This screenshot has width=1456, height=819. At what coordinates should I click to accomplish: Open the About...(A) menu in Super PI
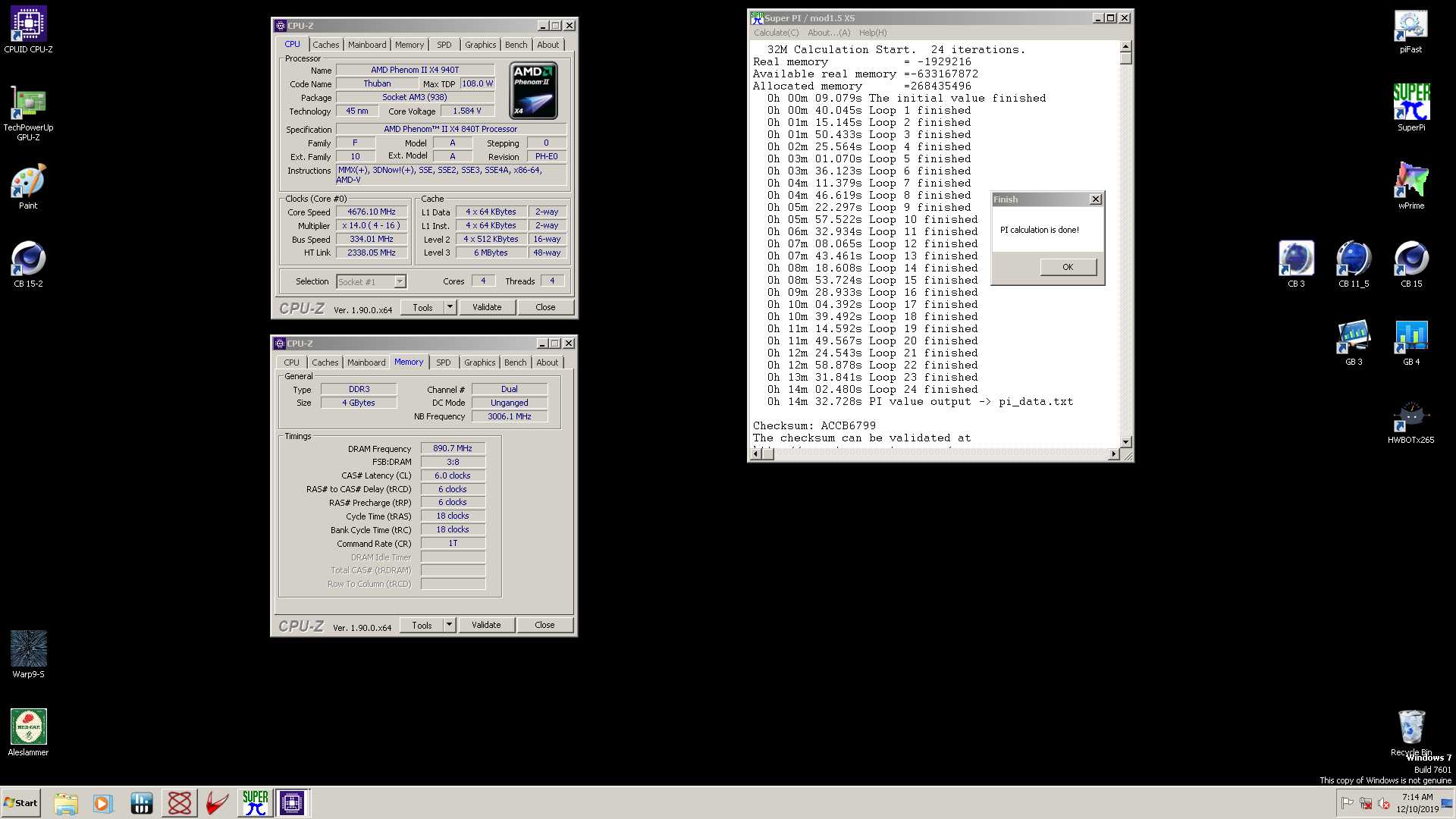click(x=829, y=33)
